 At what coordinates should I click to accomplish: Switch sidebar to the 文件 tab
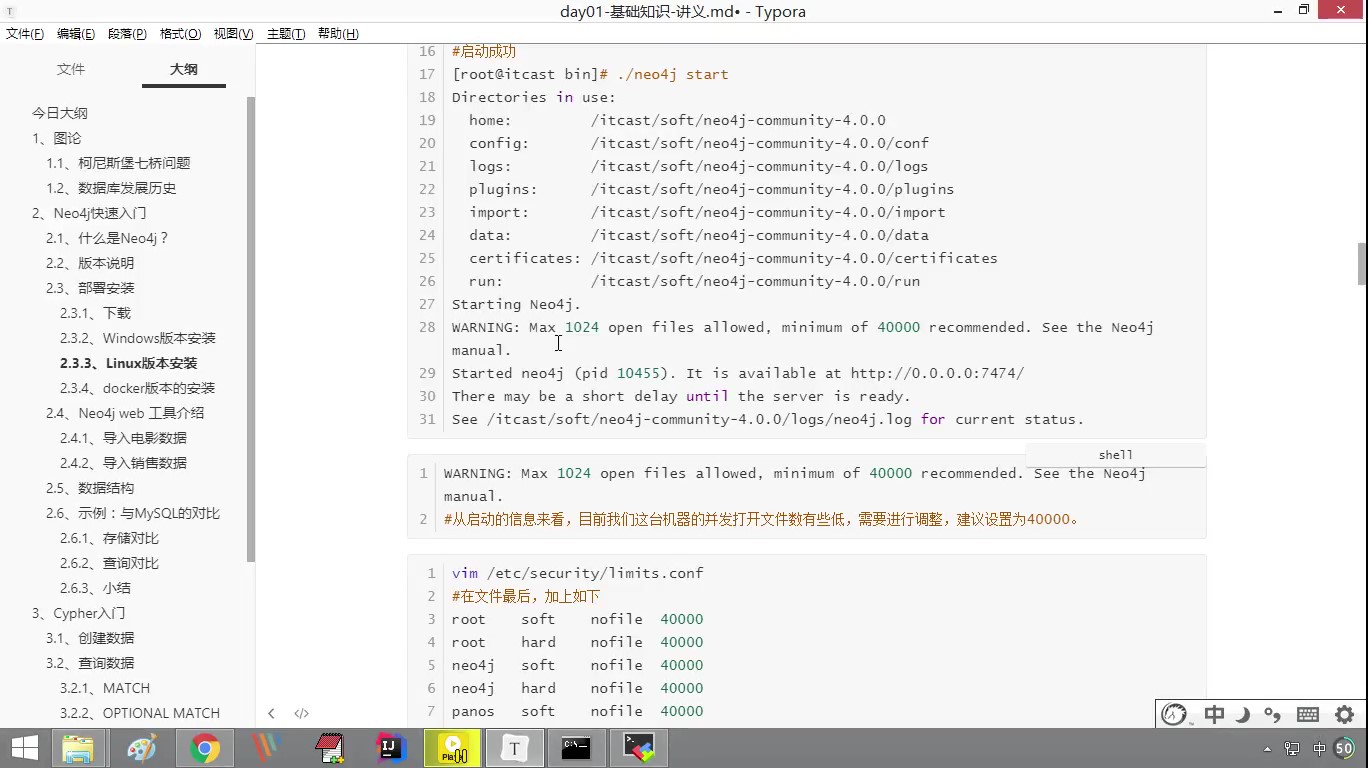[71, 69]
